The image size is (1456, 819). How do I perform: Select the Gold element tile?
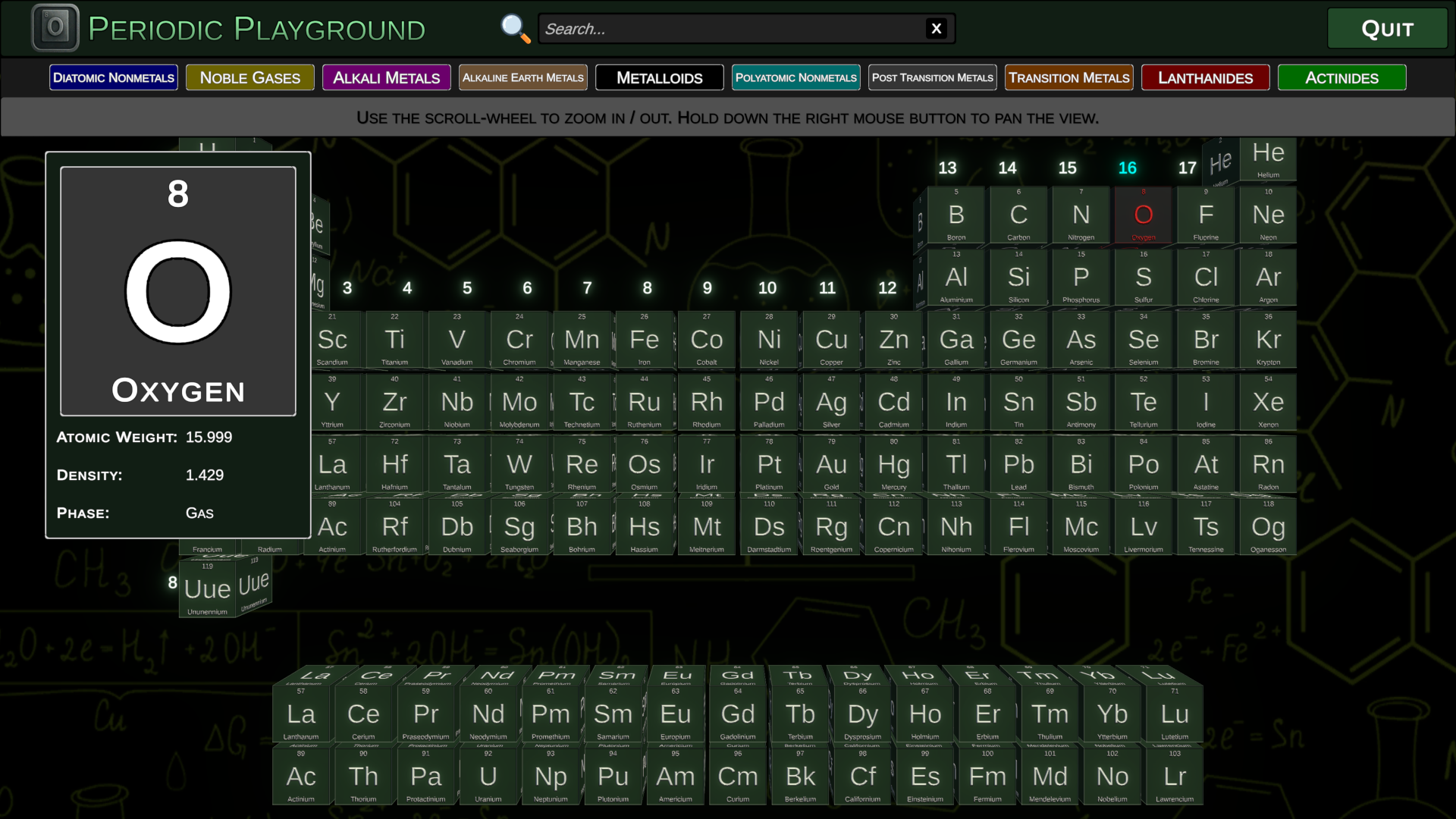click(832, 465)
